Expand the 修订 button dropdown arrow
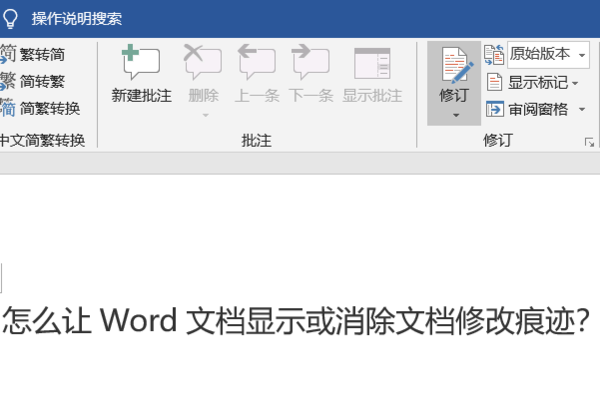 [x=456, y=115]
